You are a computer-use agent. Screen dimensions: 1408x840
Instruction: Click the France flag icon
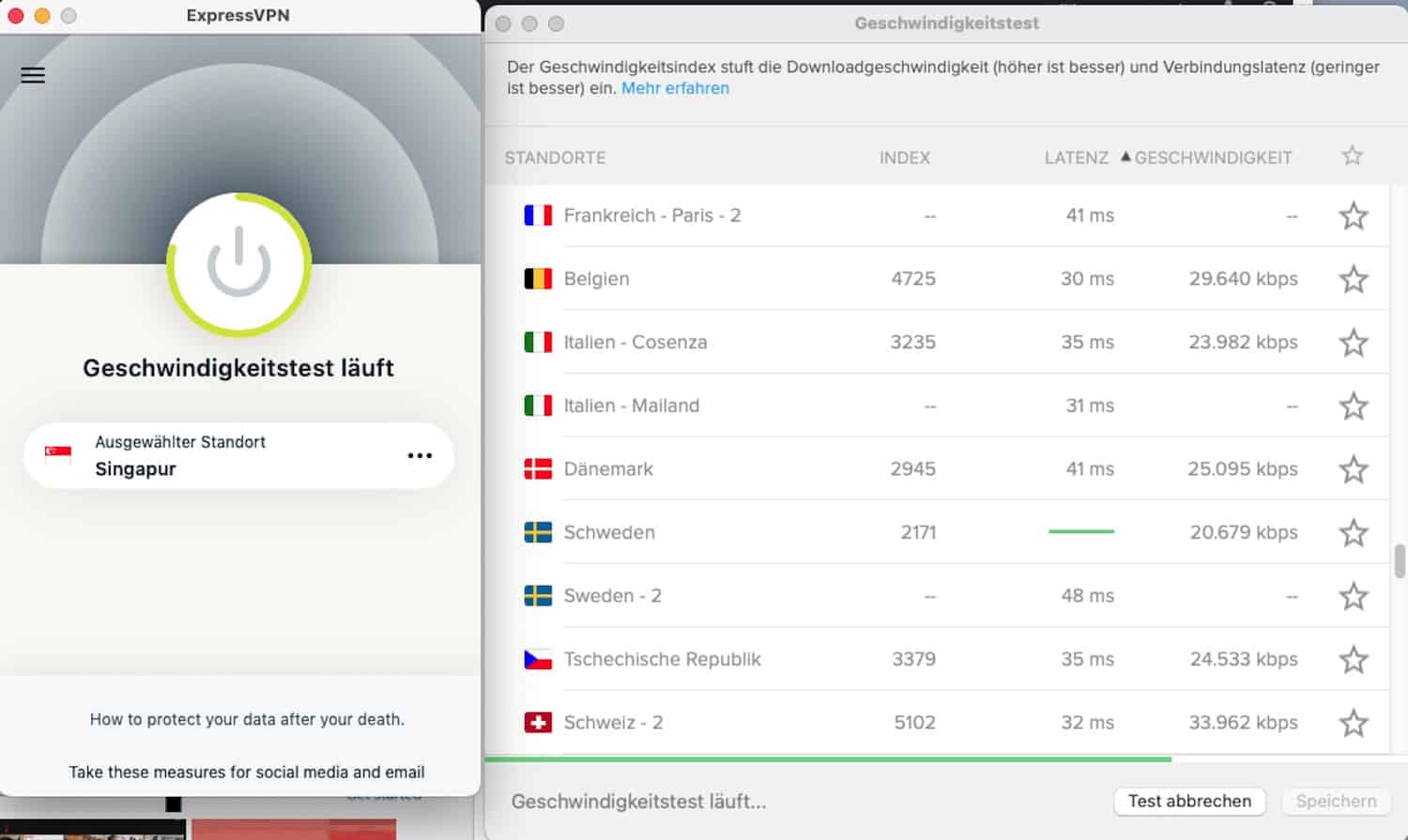(538, 216)
